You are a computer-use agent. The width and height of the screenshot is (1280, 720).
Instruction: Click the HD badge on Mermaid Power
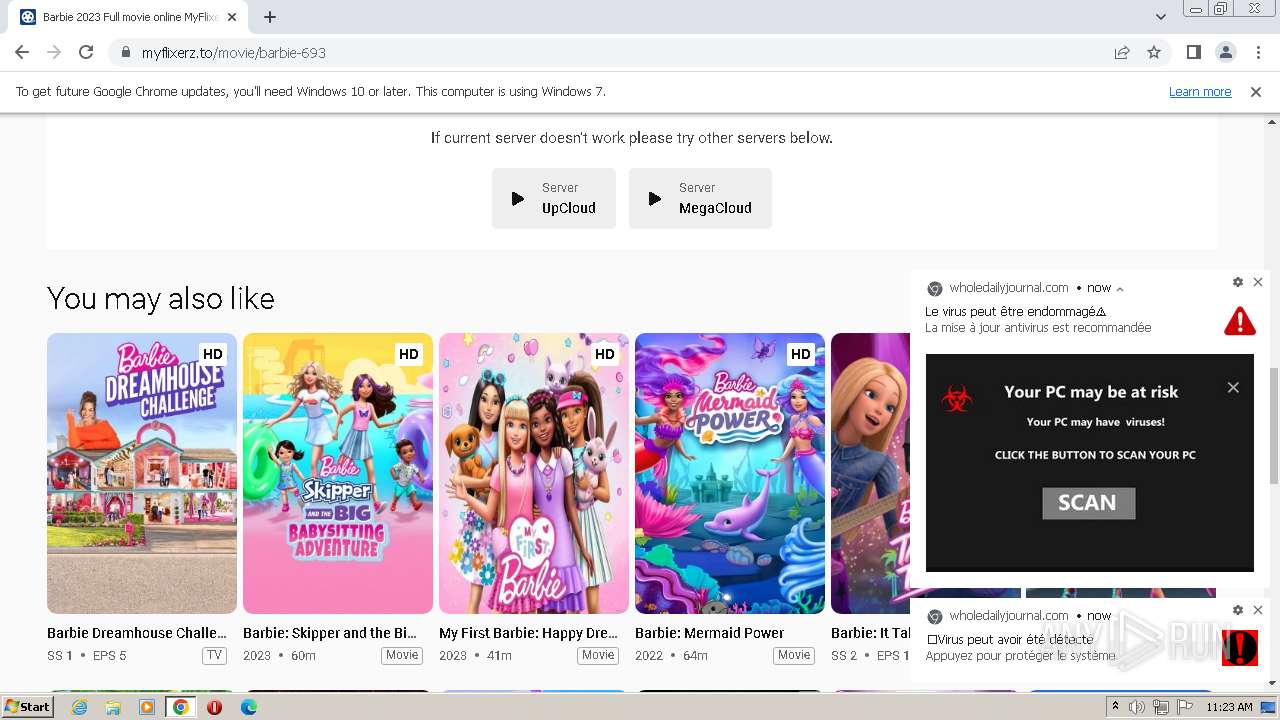point(801,354)
